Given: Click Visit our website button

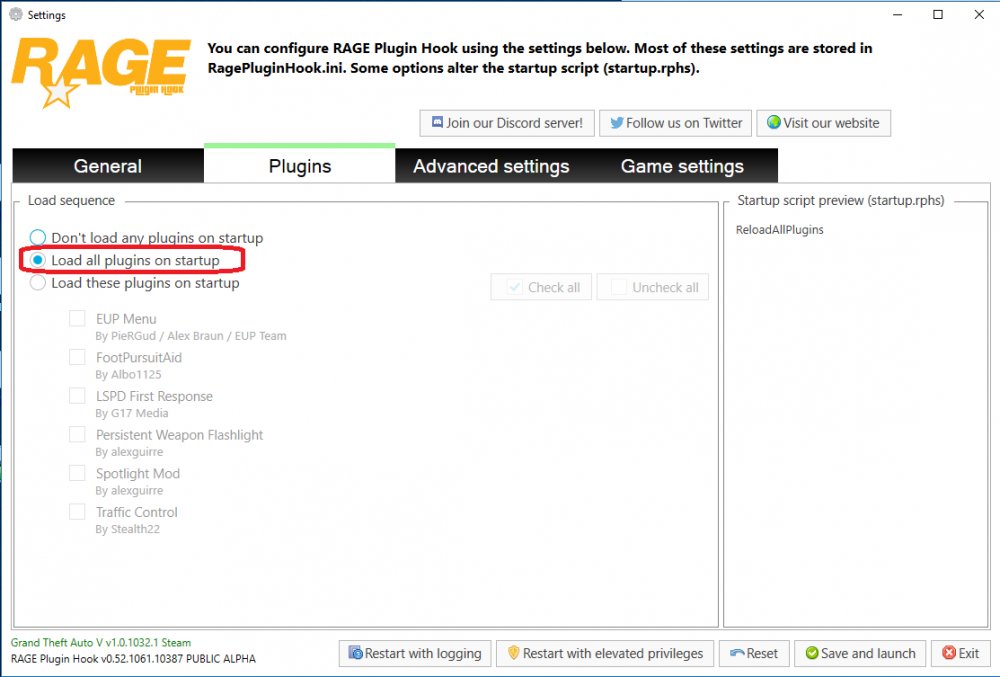Looking at the screenshot, I should [x=823, y=123].
